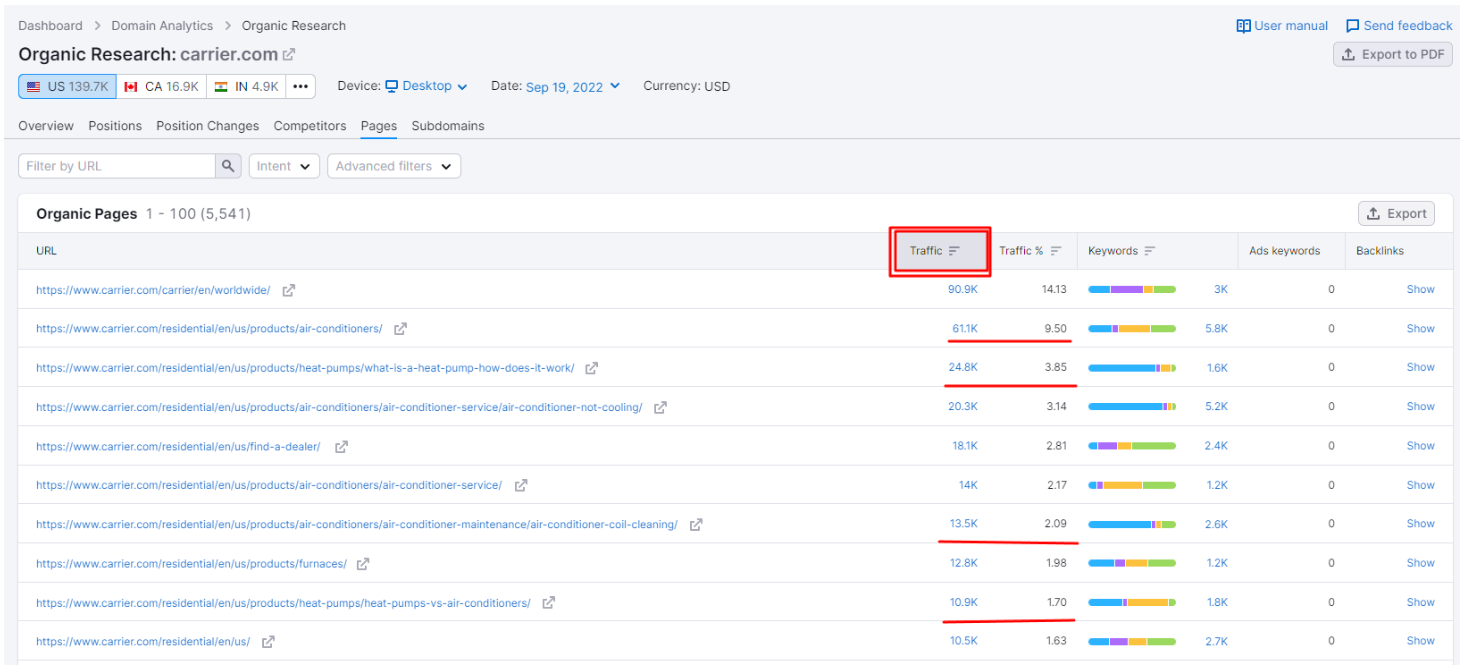1465x672 pixels.
Task: Show backlinks for the worldwide row
Action: click(x=1420, y=290)
